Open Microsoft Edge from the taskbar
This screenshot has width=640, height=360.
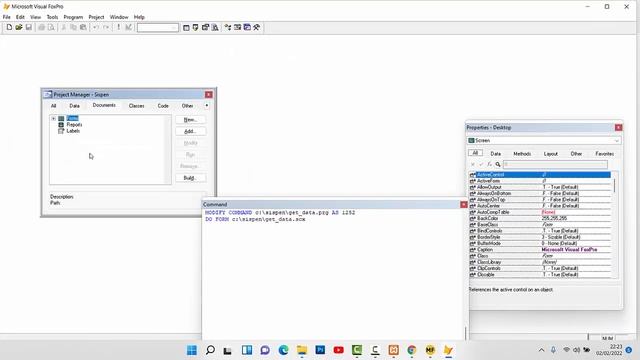coord(283,350)
